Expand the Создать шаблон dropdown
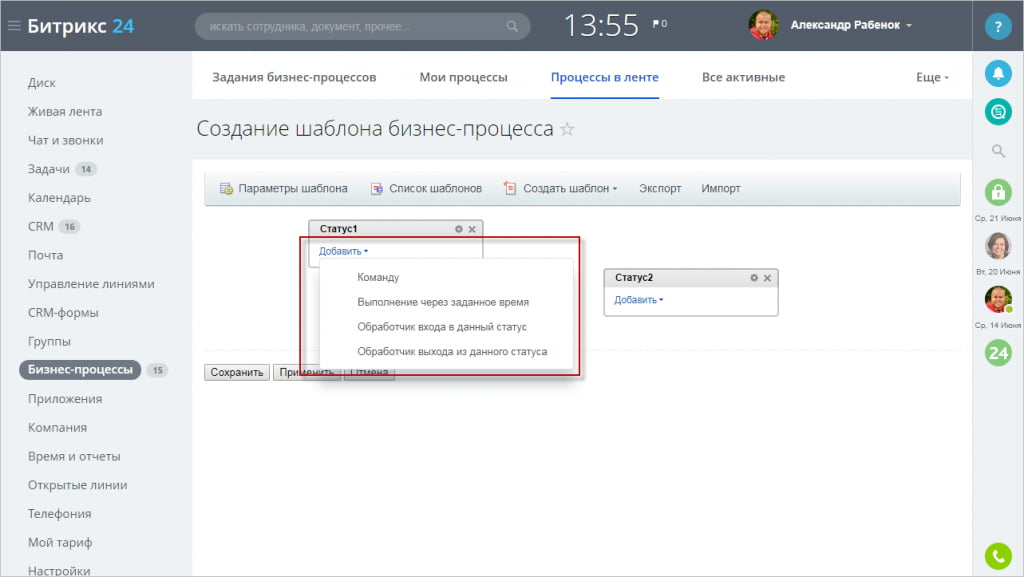Image resolution: width=1024 pixels, height=577 pixels. click(561, 189)
